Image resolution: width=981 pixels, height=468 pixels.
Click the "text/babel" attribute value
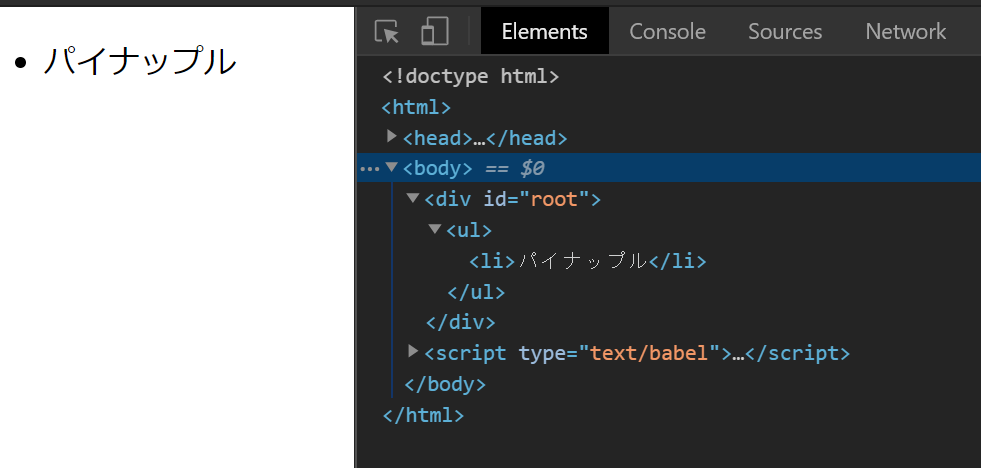(x=649, y=354)
